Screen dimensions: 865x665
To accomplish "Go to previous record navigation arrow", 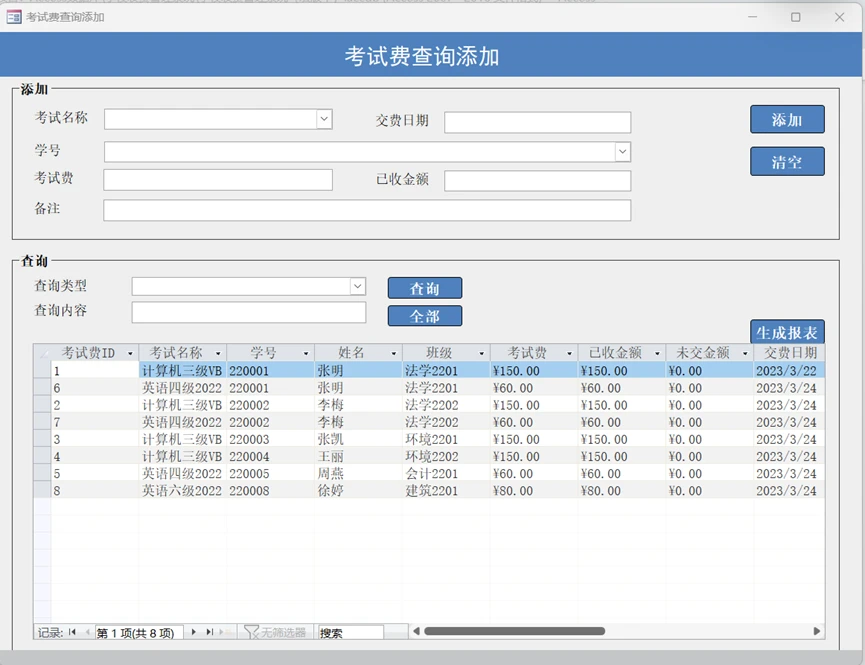I will (x=87, y=632).
